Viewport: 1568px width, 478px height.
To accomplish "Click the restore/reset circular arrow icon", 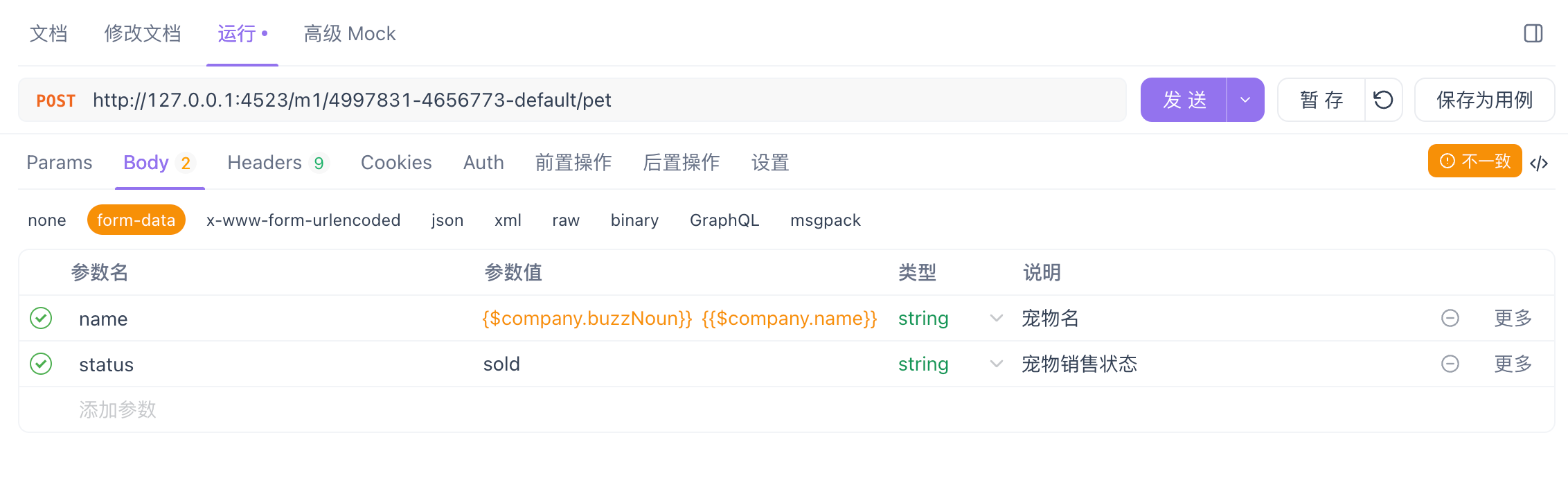I will tap(1383, 100).
